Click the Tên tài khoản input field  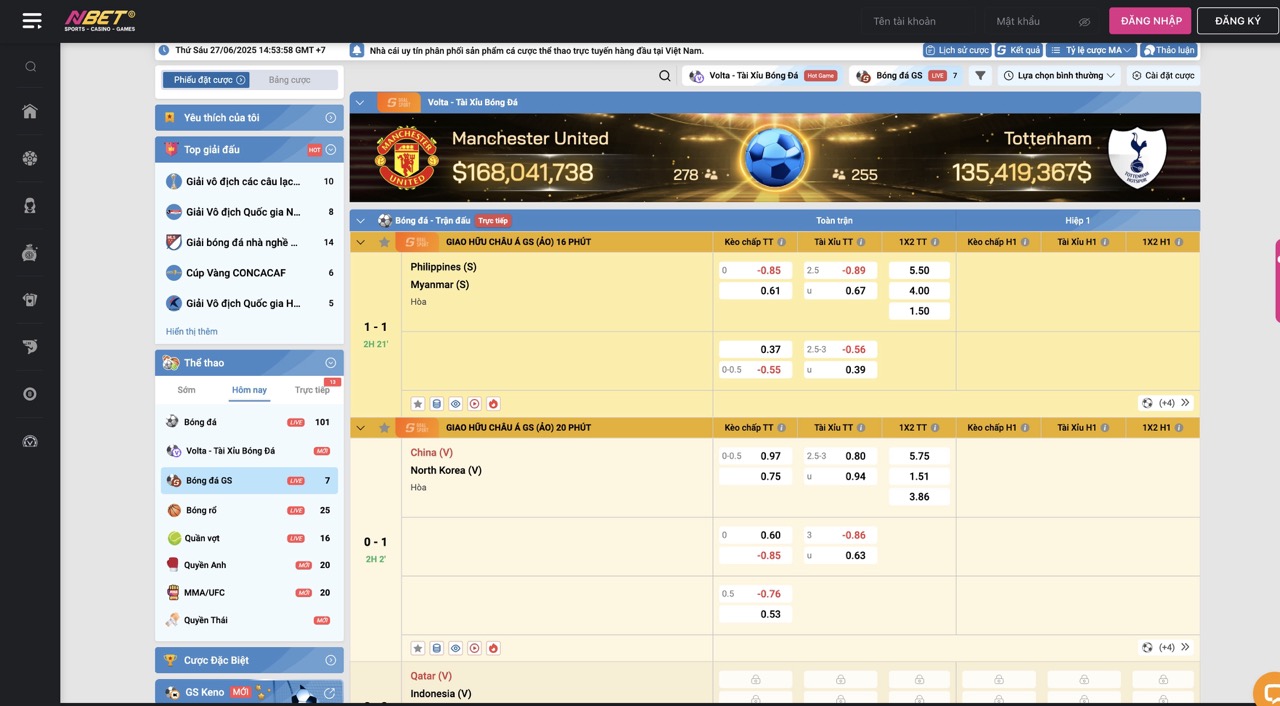coord(915,22)
